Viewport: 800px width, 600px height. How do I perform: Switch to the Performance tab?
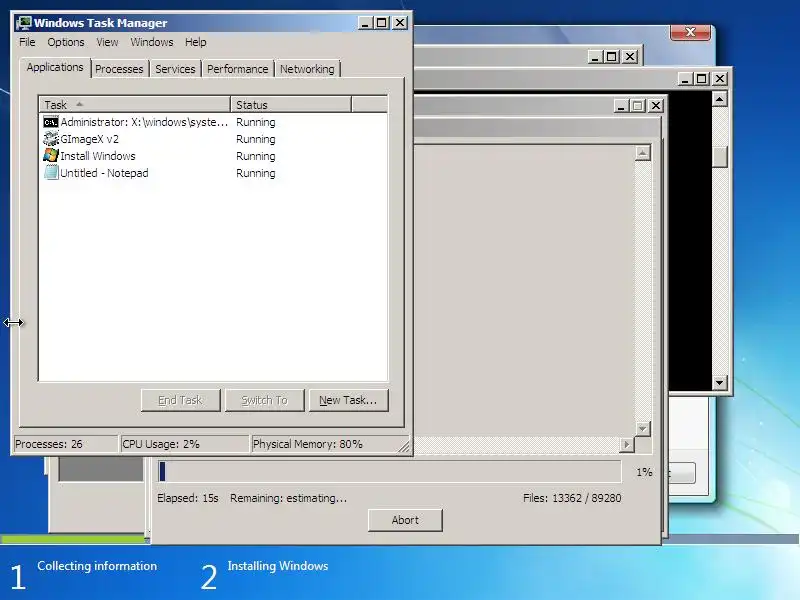coord(237,69)
